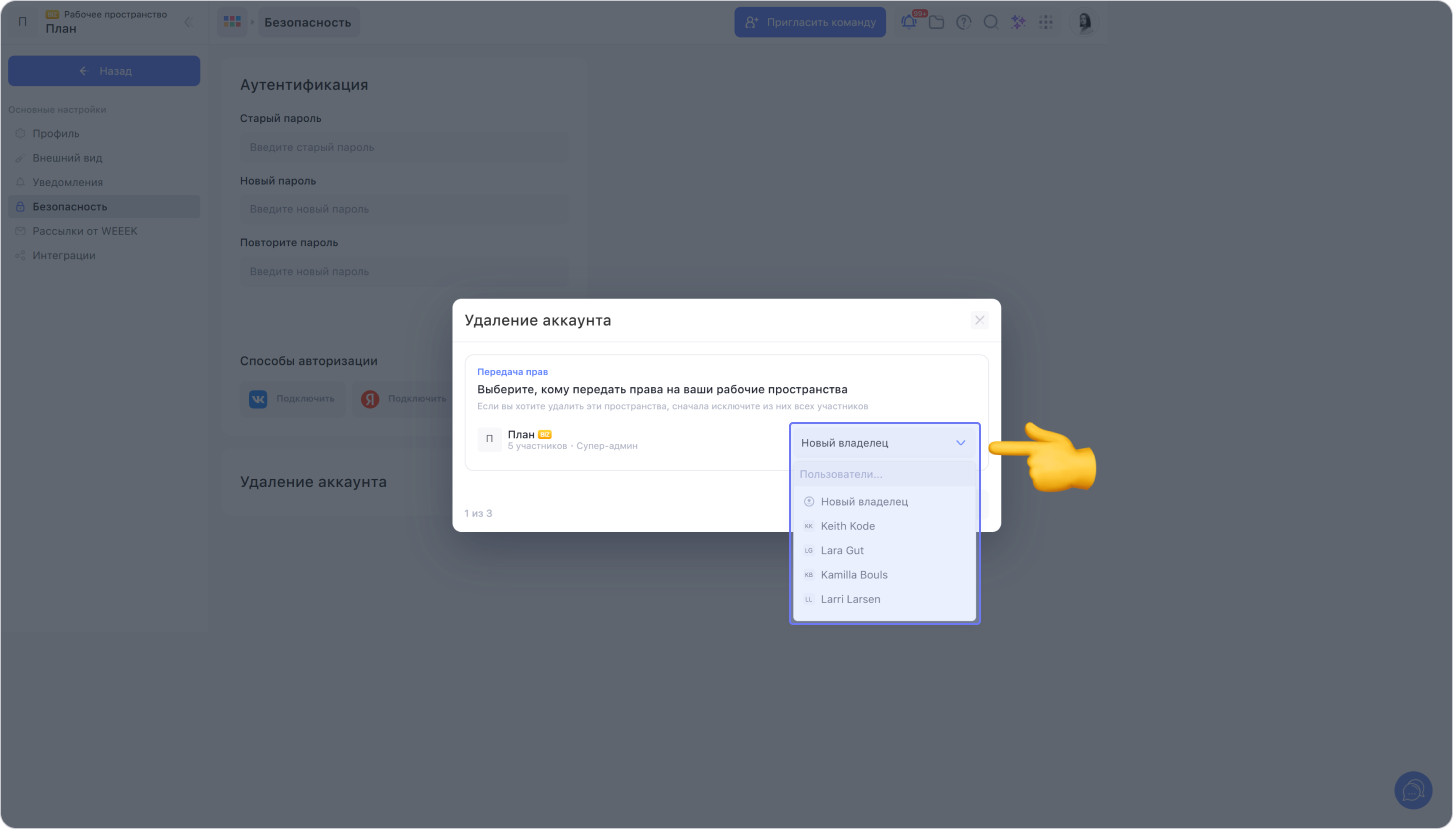Open the user avatar menu

coord(1085,22)
